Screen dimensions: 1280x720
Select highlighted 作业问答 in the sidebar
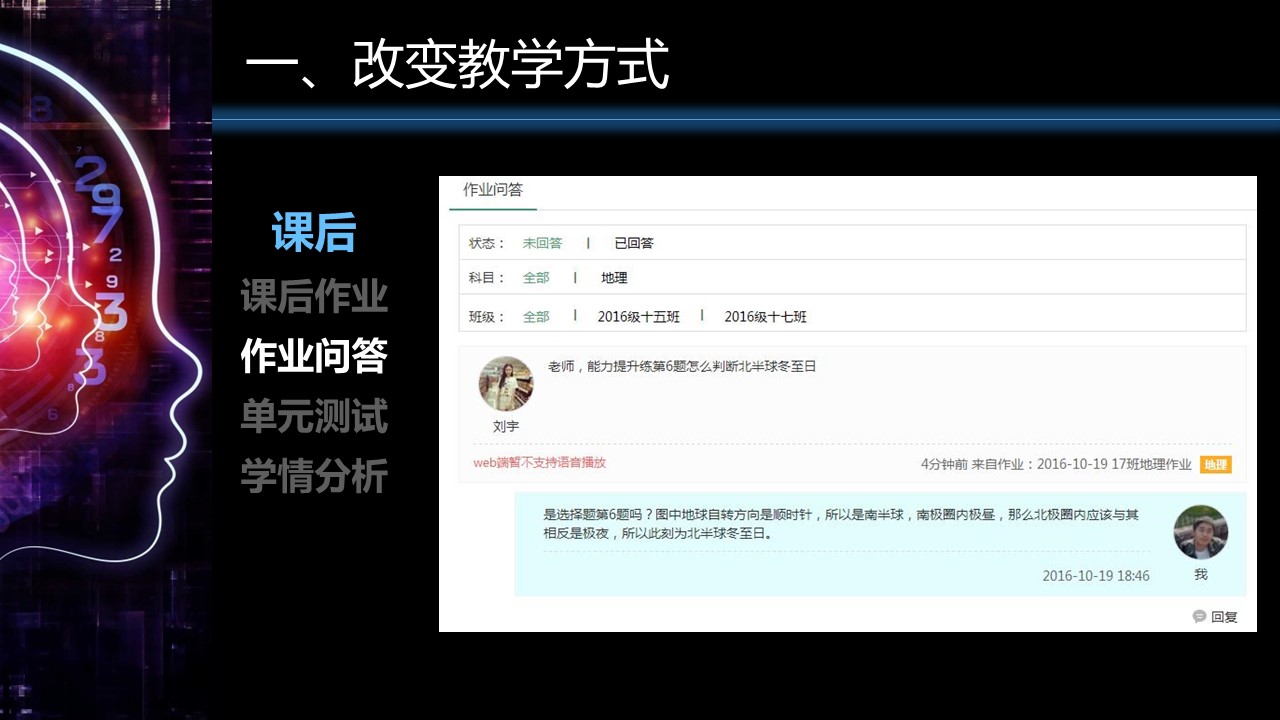coord(314,356)
